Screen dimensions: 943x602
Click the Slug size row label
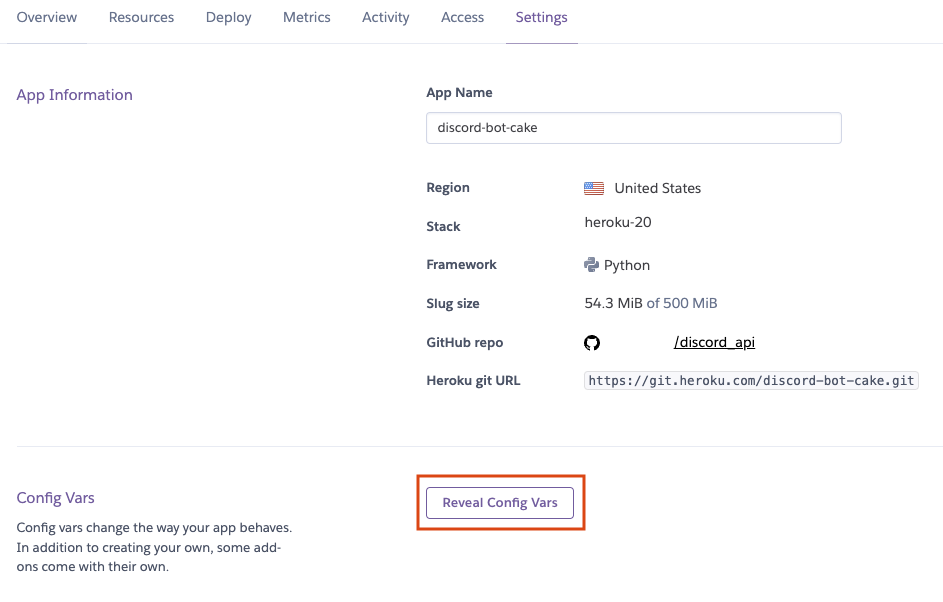pos(453,304)
